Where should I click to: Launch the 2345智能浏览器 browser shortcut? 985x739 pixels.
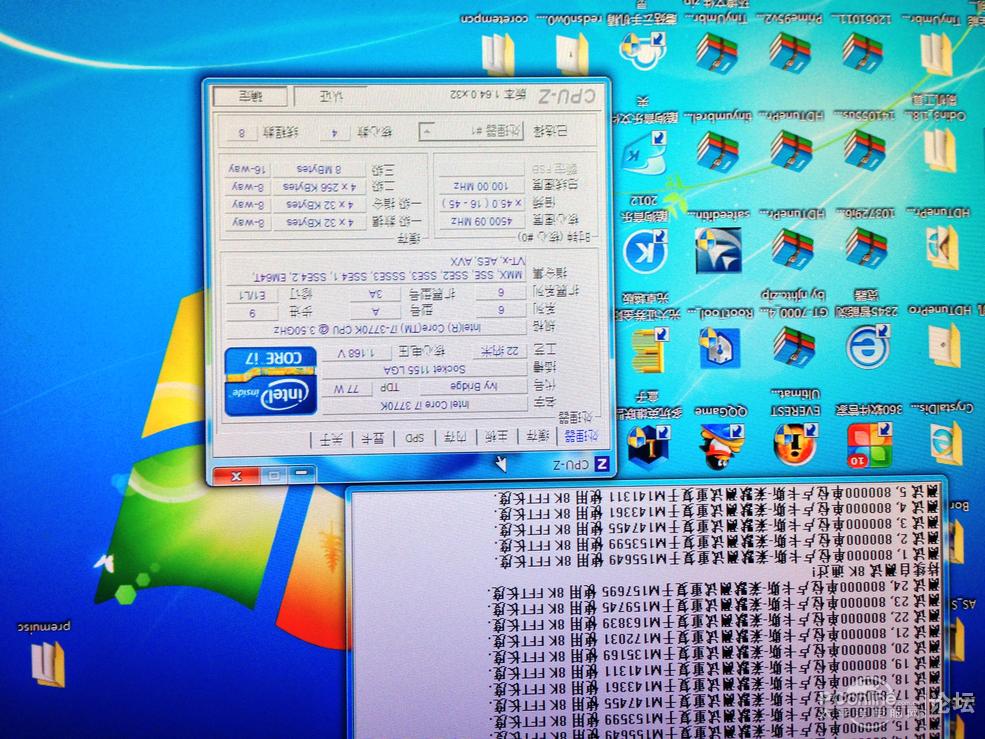tap(868, 347)
